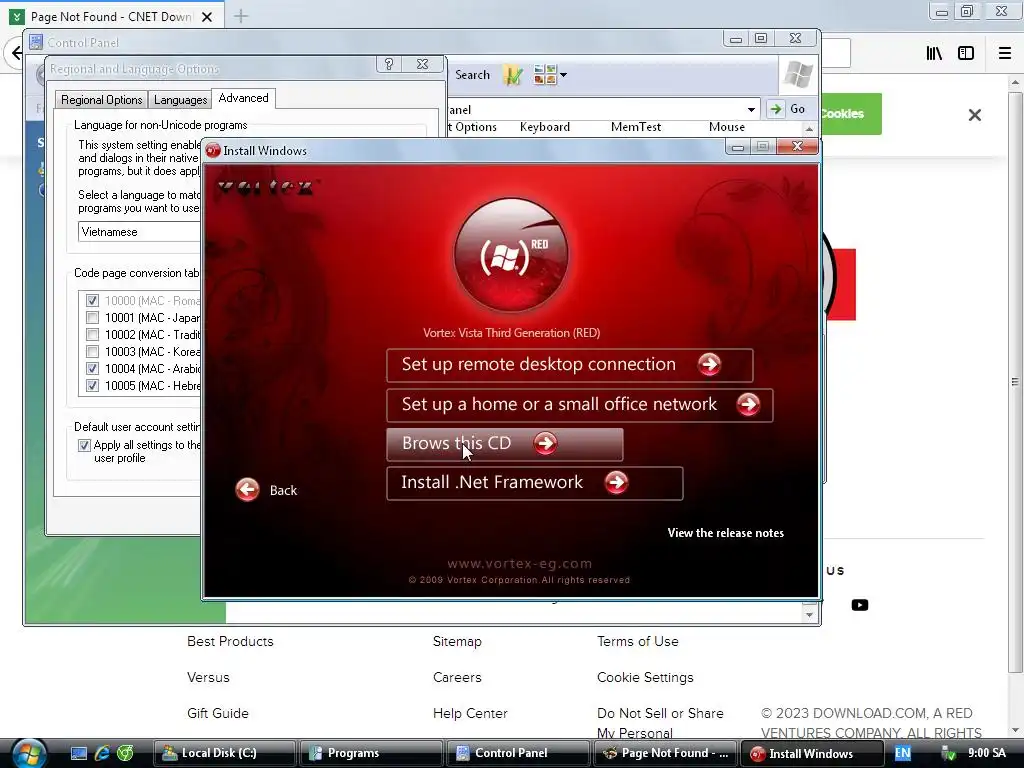Click arrow icon for remote desktop connection
1024x768 pixels.
709,364
